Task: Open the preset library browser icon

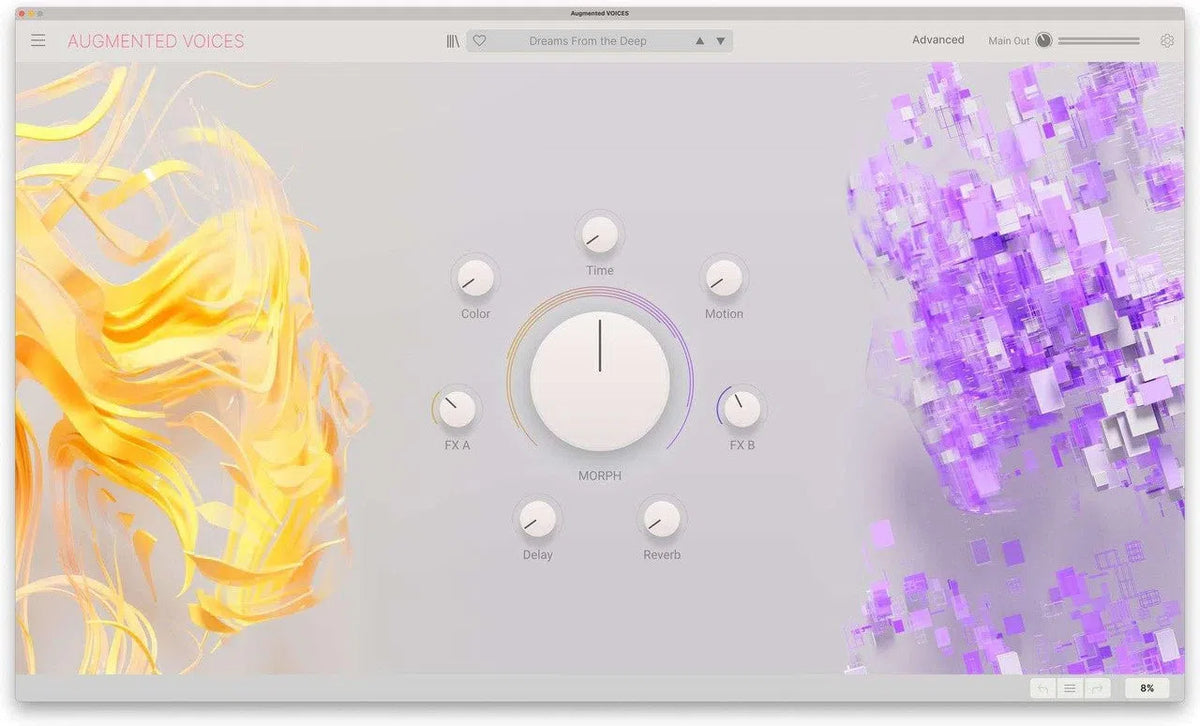Action: click(452, 40)
